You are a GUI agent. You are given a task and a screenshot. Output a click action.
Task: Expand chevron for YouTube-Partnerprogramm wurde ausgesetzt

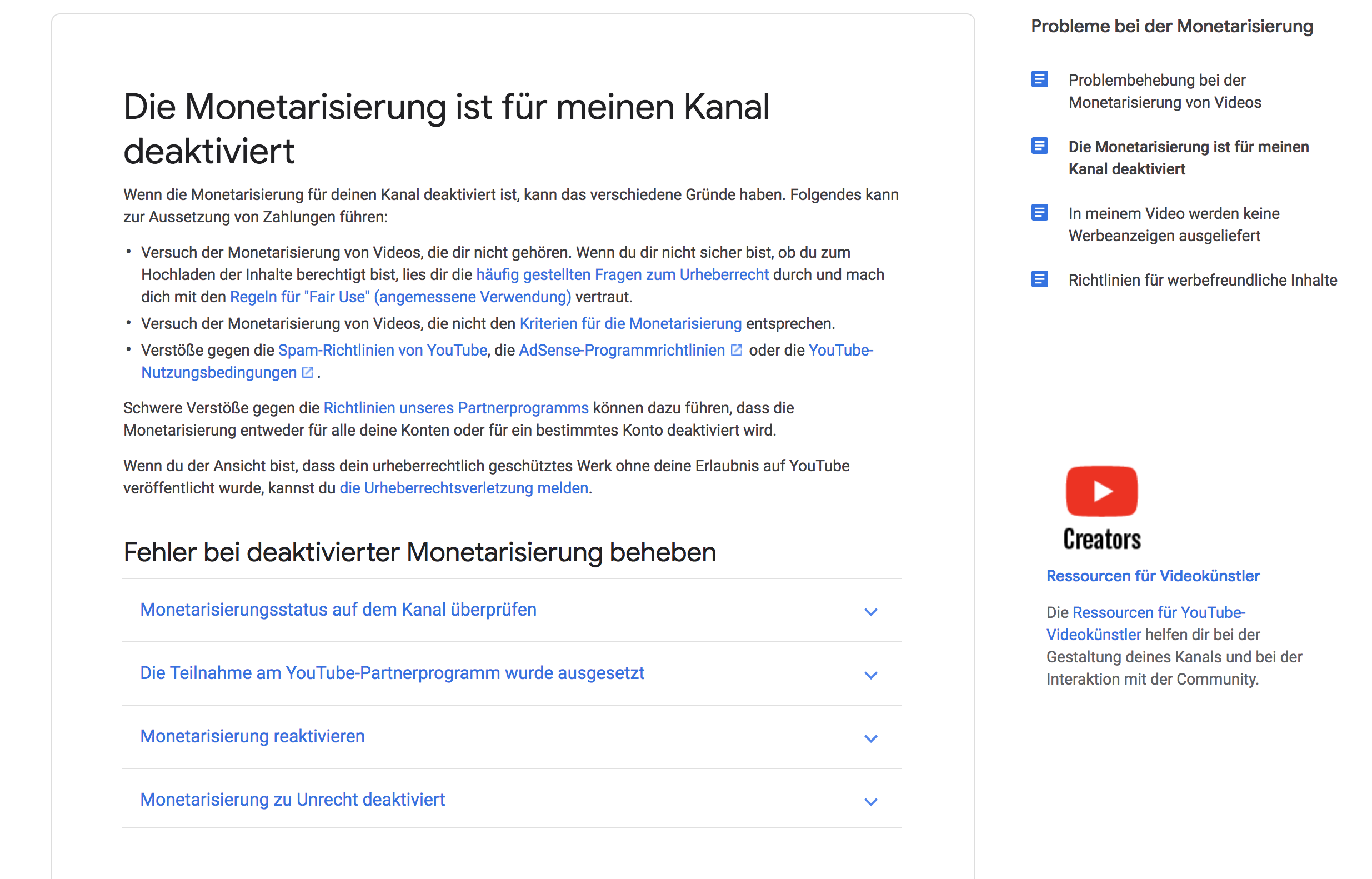click(x=870, y=675)
